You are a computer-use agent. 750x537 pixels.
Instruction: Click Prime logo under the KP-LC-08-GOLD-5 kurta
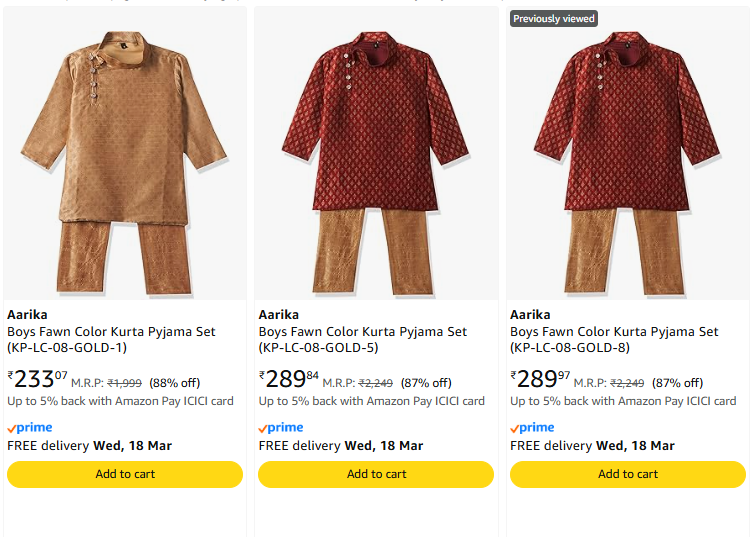pos(281,427)
